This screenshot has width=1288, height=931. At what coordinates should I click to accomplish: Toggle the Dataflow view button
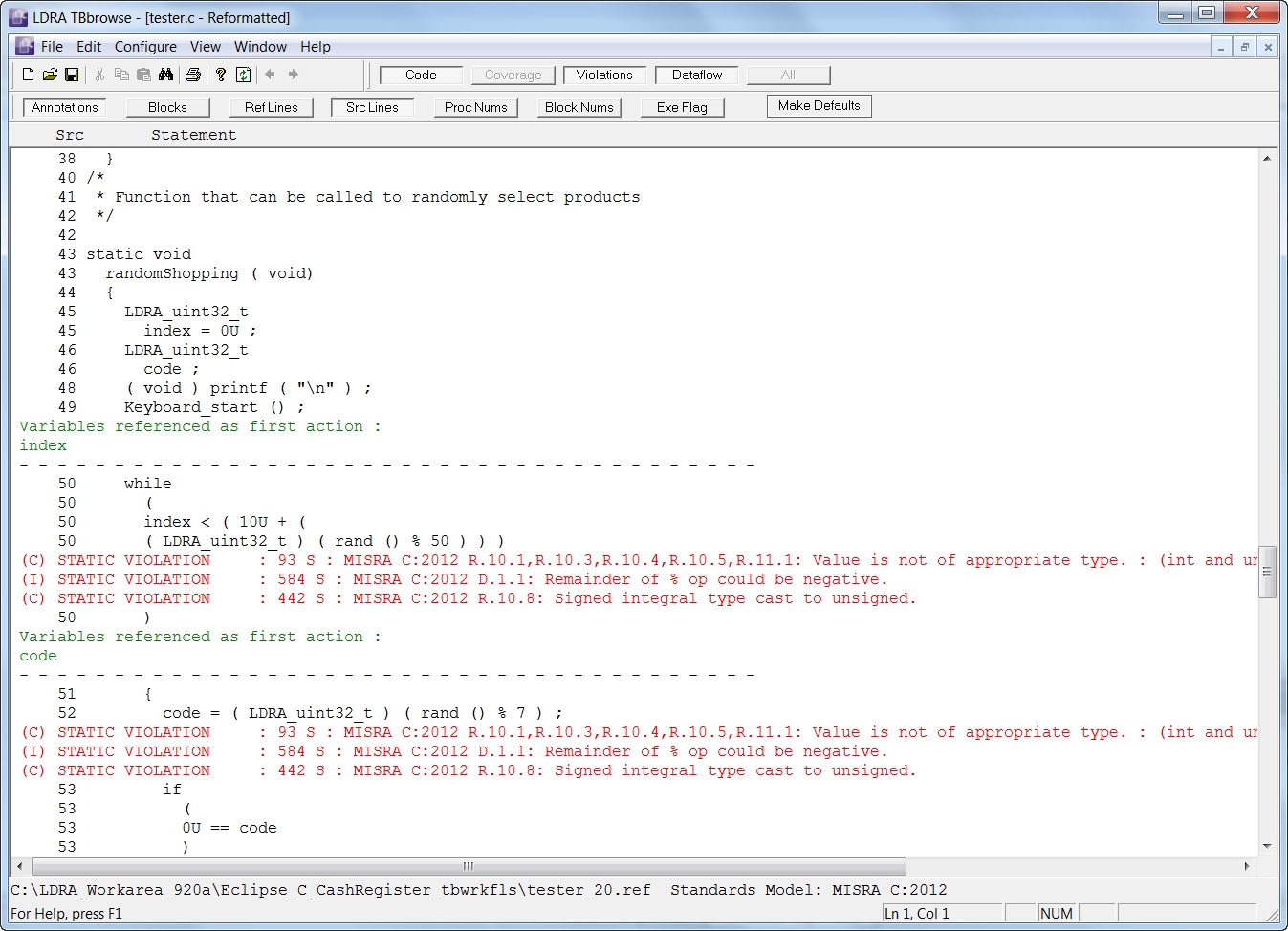pyautogui.click(x=696, y=75)
